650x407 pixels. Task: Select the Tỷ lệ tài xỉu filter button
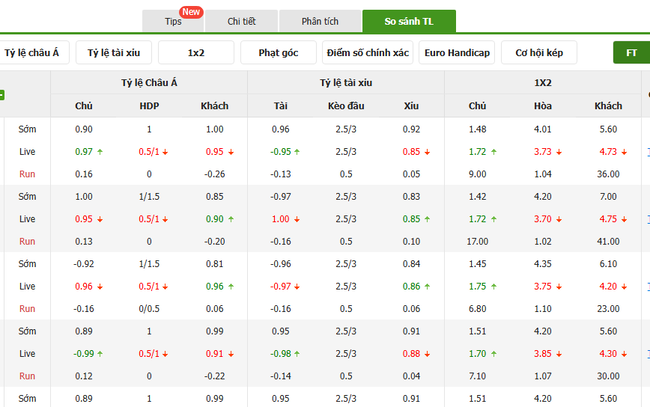pos(114,53)
